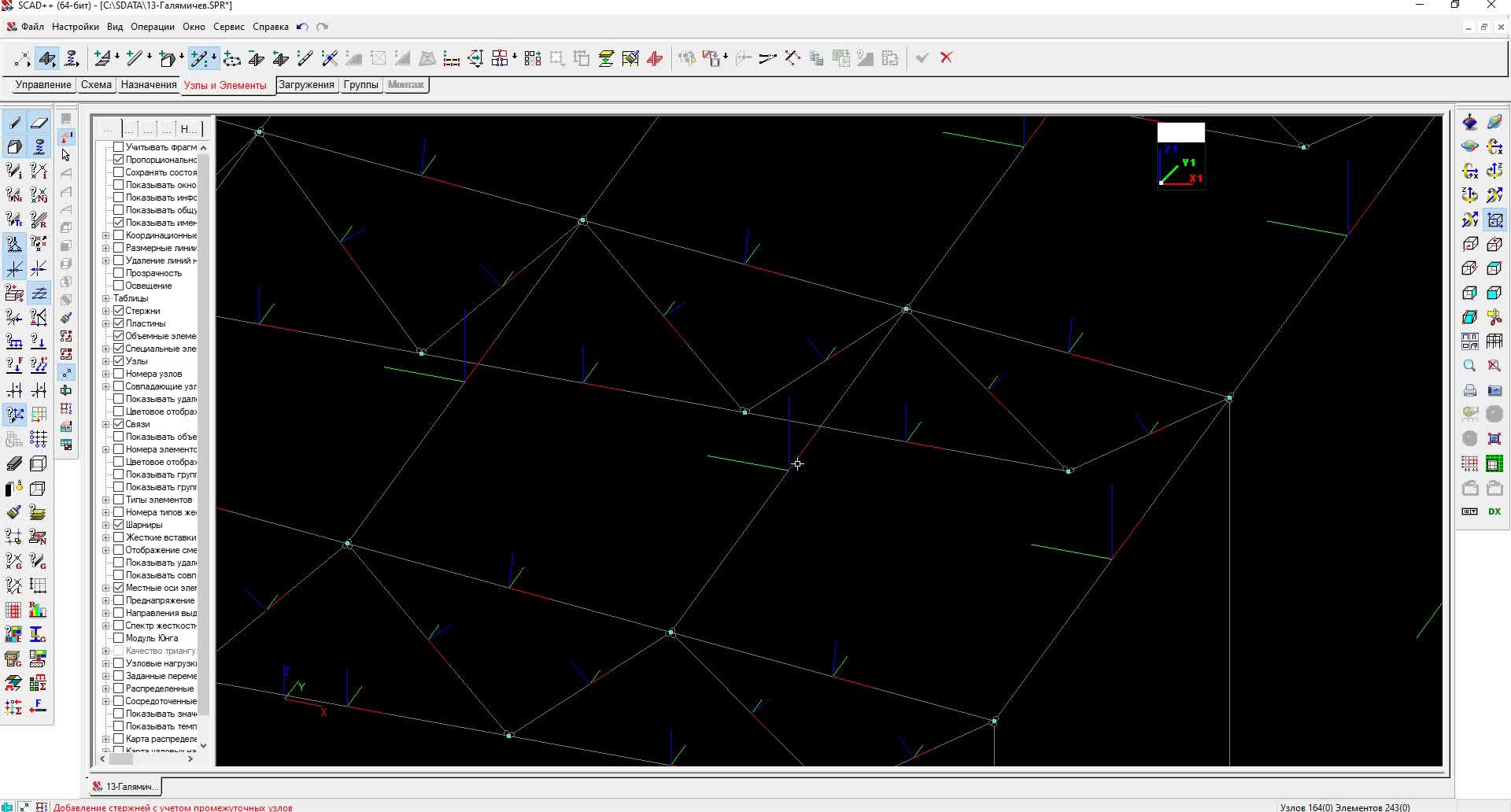The height and width of the screenshot is (812, 1511).
Task: Click the filter tree horizontal scrollbar
Action: tap(120, 759)
